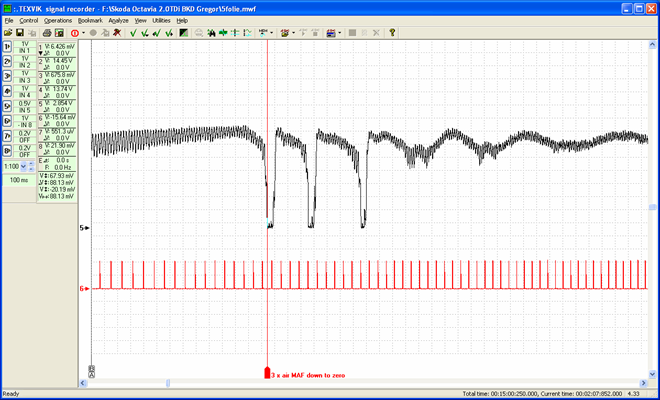660x400 pixels.
Task: Toggle channel 3 button
Action: [x=7, y=77]
